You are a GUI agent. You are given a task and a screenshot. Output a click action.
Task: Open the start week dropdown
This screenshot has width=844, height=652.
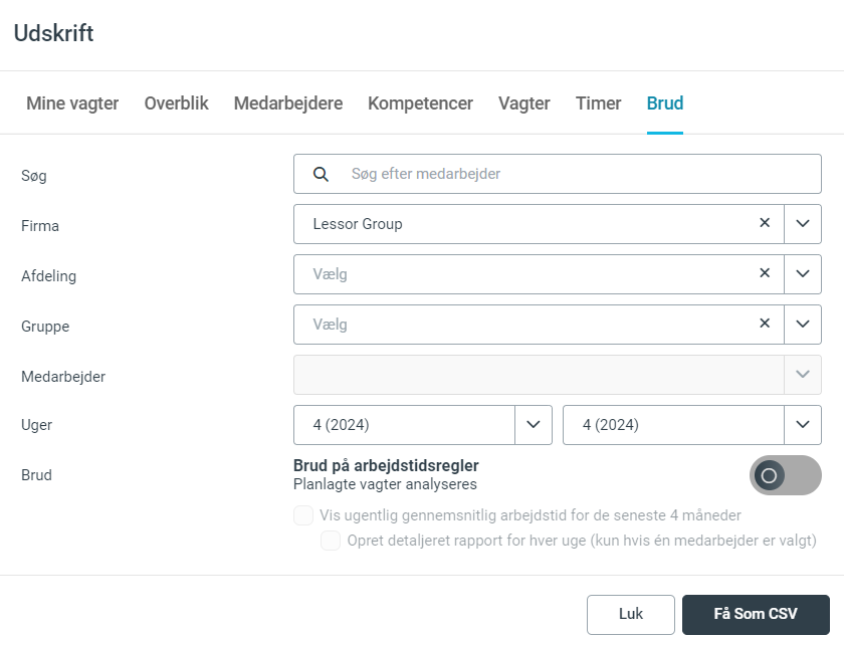coord(532,424)
